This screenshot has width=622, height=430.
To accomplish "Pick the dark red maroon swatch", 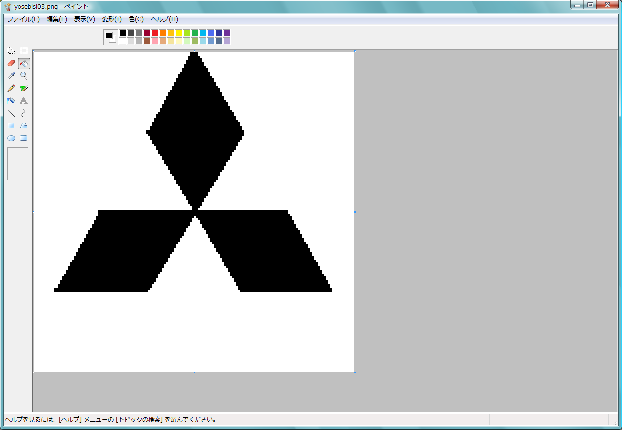I will 147,33.
